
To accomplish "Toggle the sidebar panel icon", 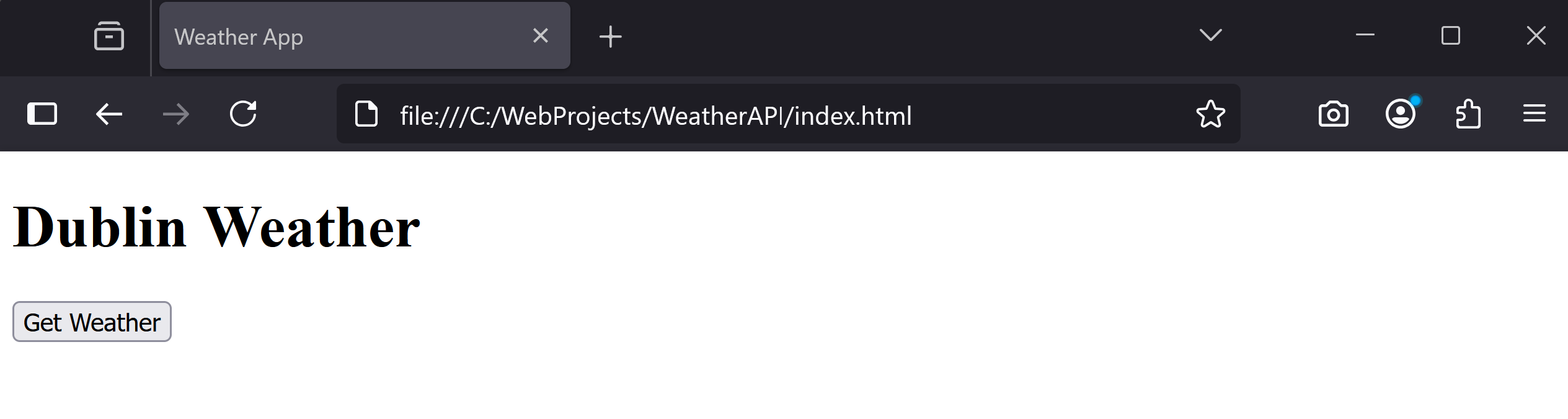I will [42, 114].
